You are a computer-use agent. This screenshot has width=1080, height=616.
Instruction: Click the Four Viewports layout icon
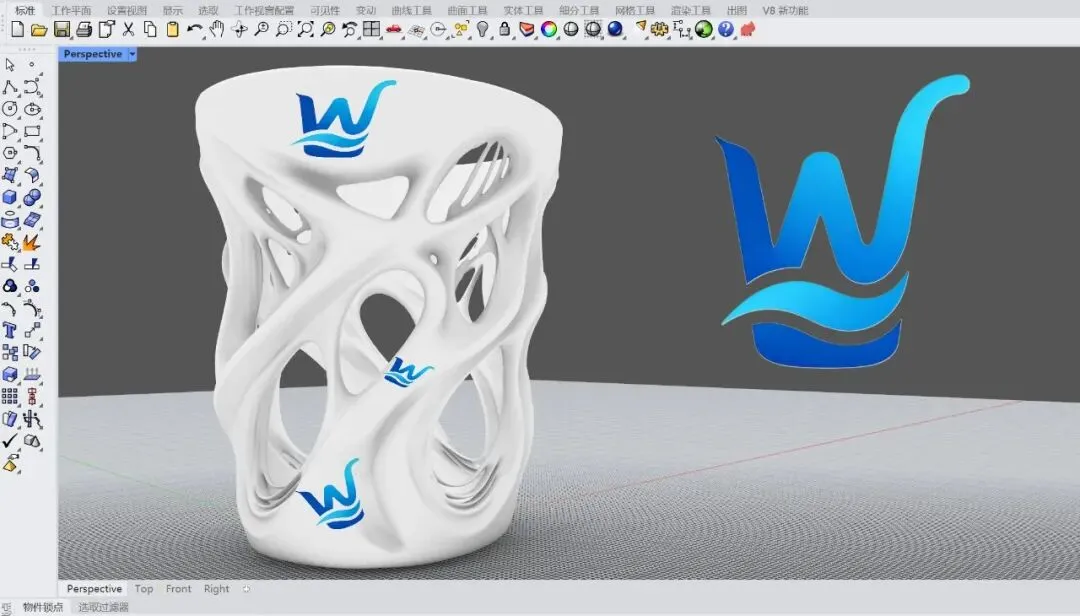[x=372, y=29]
